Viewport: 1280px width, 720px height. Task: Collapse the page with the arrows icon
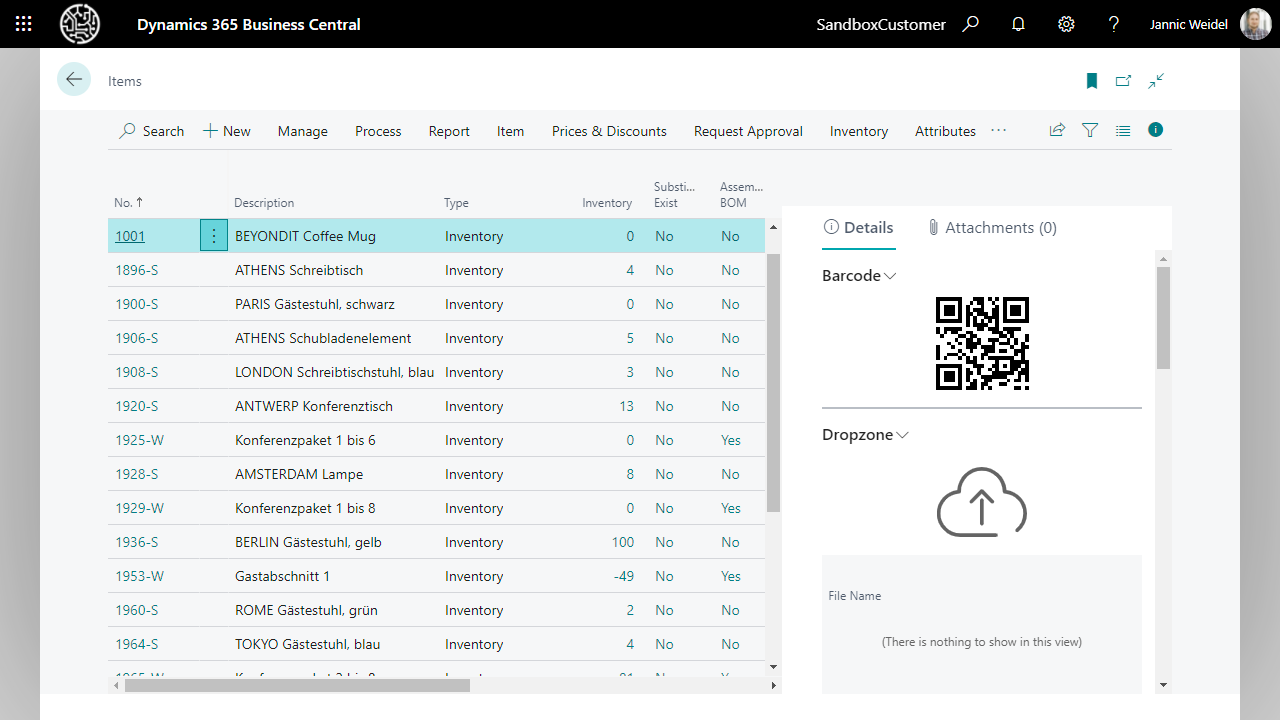click(1156, 81)
